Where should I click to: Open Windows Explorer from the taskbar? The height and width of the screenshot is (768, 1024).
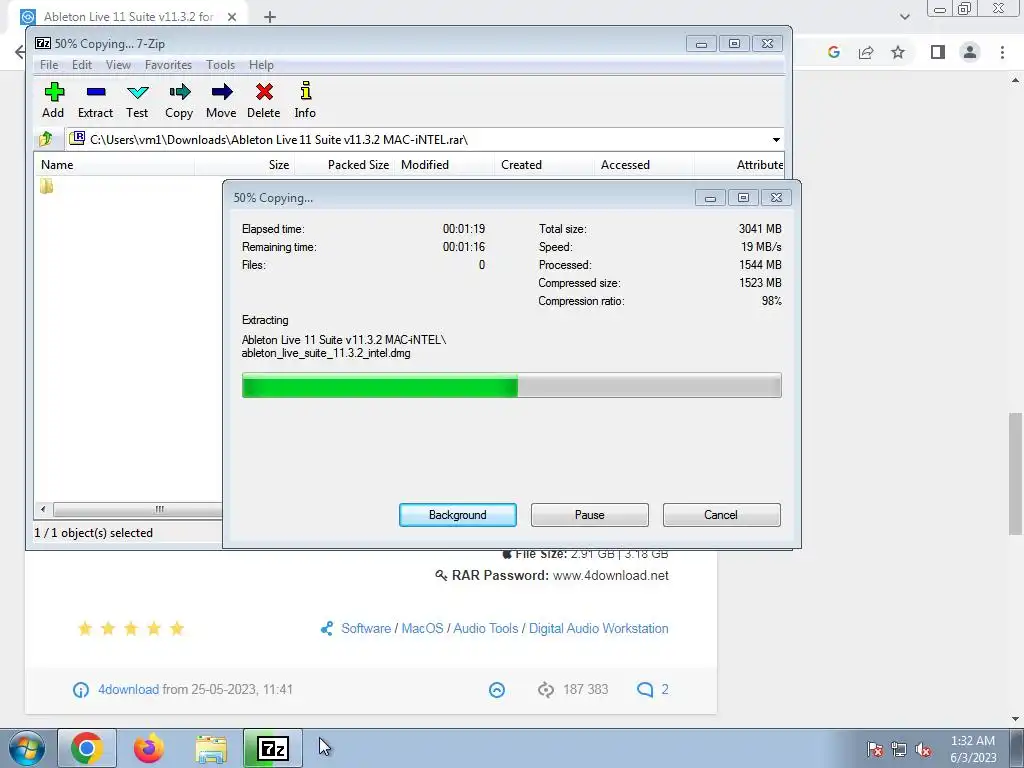tap(212, 748)
